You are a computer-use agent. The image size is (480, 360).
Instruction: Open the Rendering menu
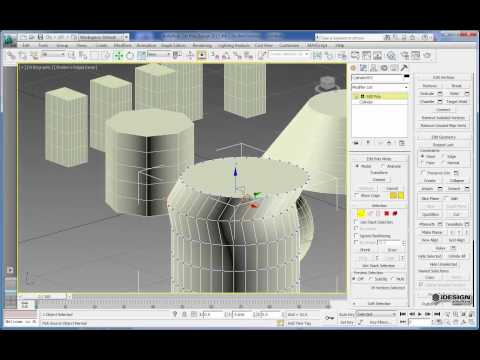(x=202, y=45)
